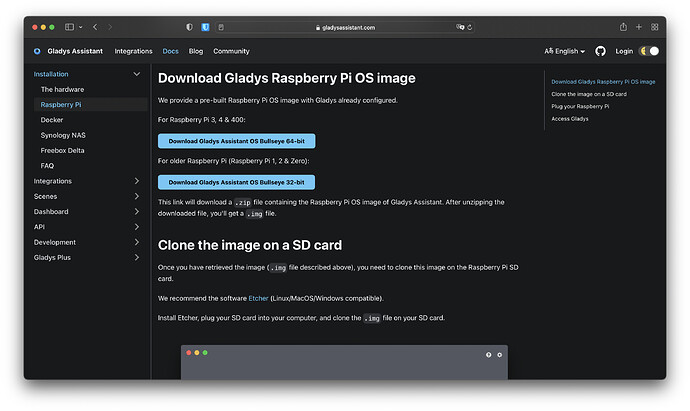
Task: Open the sidebar options dropdown arrow
Action: coord(81,27)
